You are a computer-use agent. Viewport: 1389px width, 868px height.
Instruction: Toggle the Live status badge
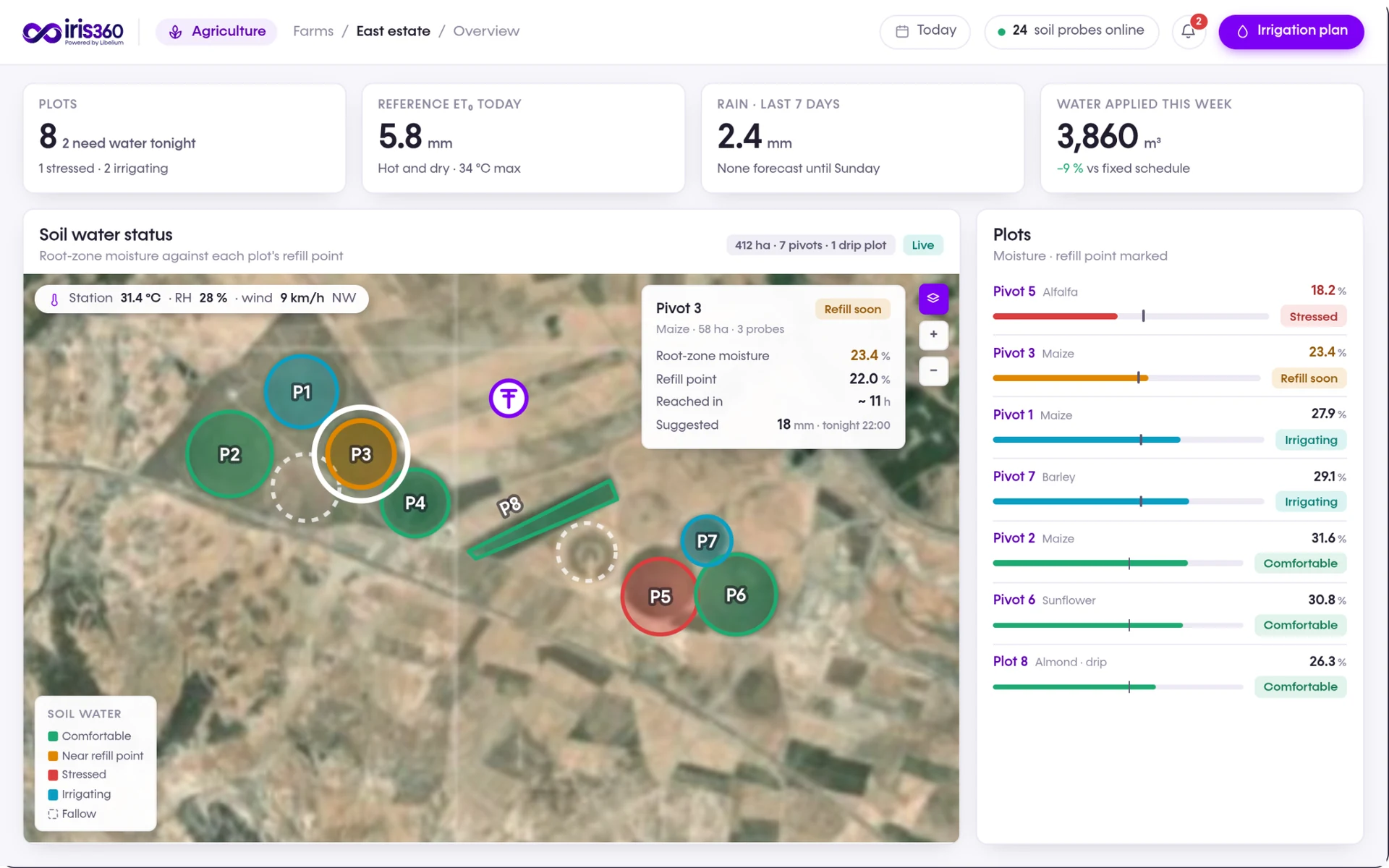click(x=922, y=245)
